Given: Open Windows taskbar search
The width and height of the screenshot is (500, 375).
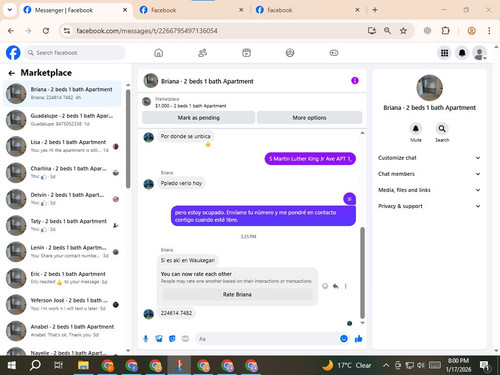Looking at the screenshot, I should (x=35, y=365).
